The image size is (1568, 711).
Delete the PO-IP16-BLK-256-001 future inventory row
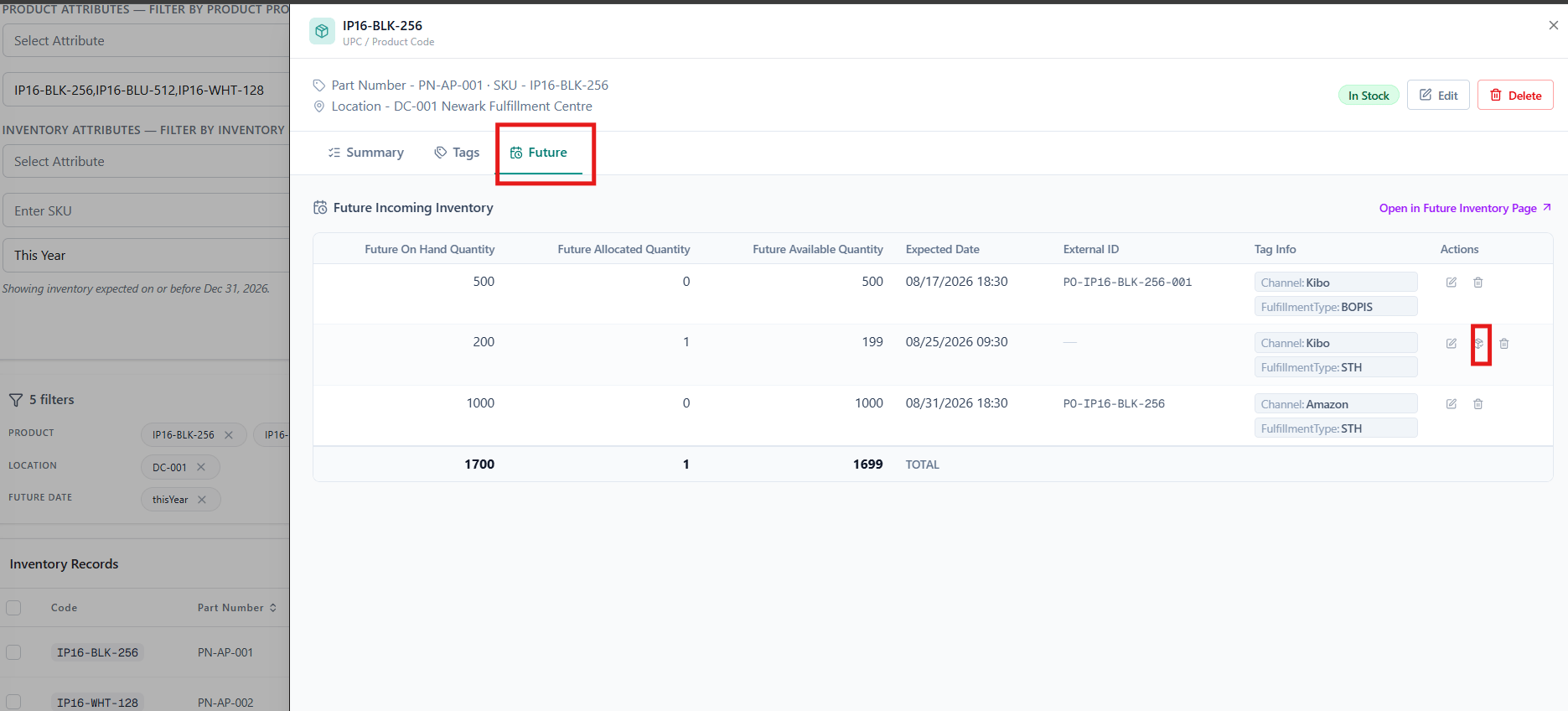pyautogui.click(x=1477, y=283)
